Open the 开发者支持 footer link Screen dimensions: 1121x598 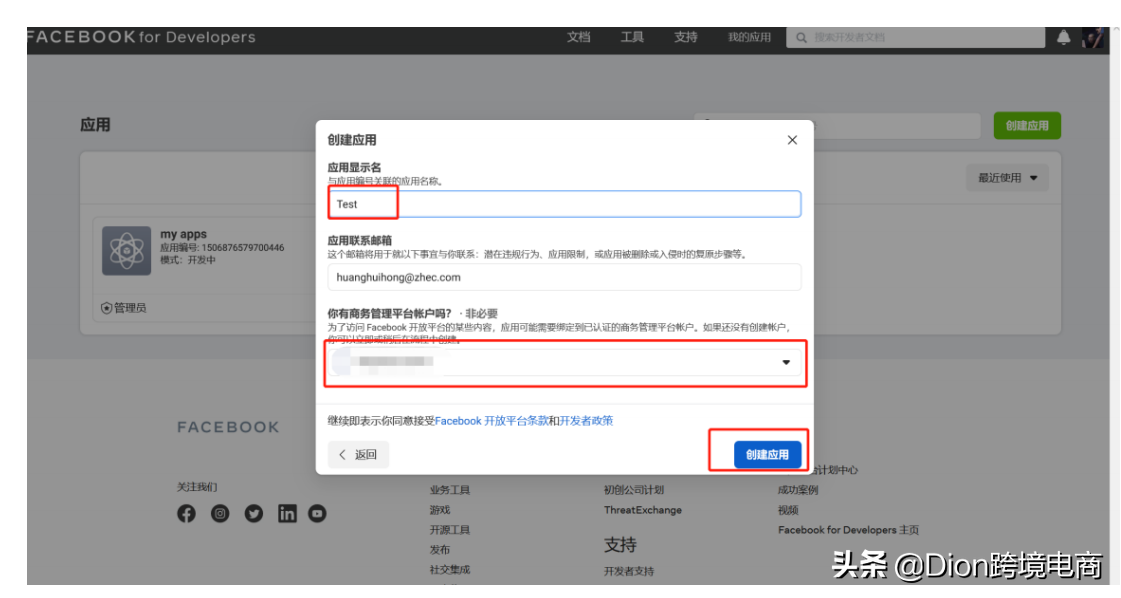[628, 572]
